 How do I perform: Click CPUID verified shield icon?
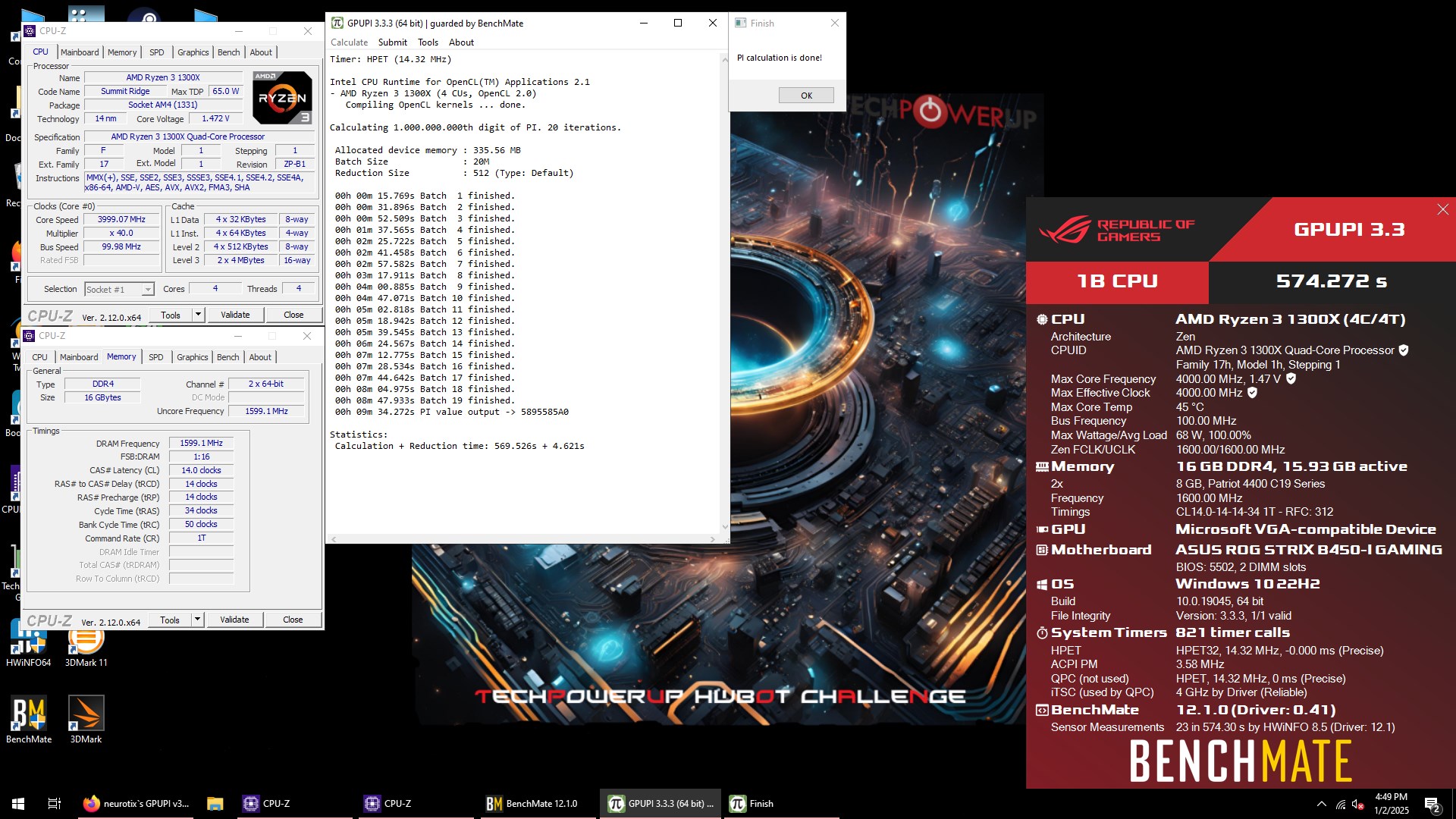pos(1404,350)
